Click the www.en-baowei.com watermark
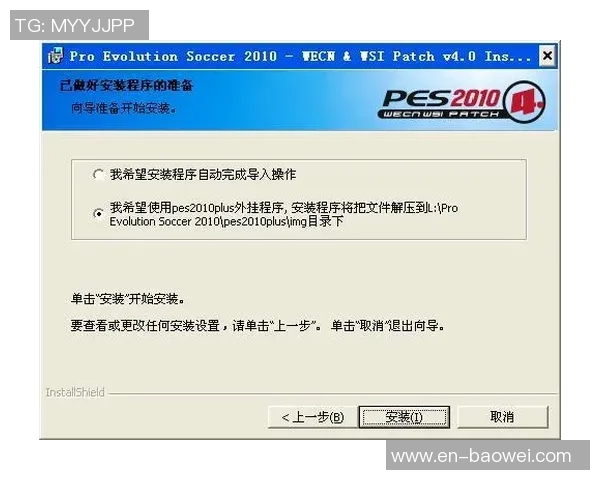Screen dimensions: 600x480 (x=481, y=456)
